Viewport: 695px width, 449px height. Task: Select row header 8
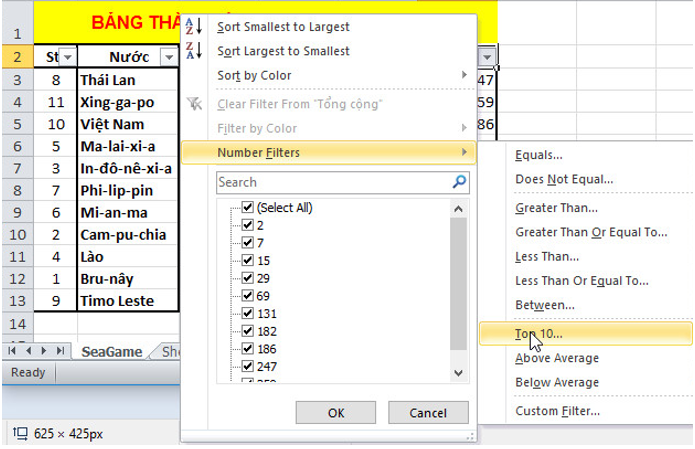[17, 190]
